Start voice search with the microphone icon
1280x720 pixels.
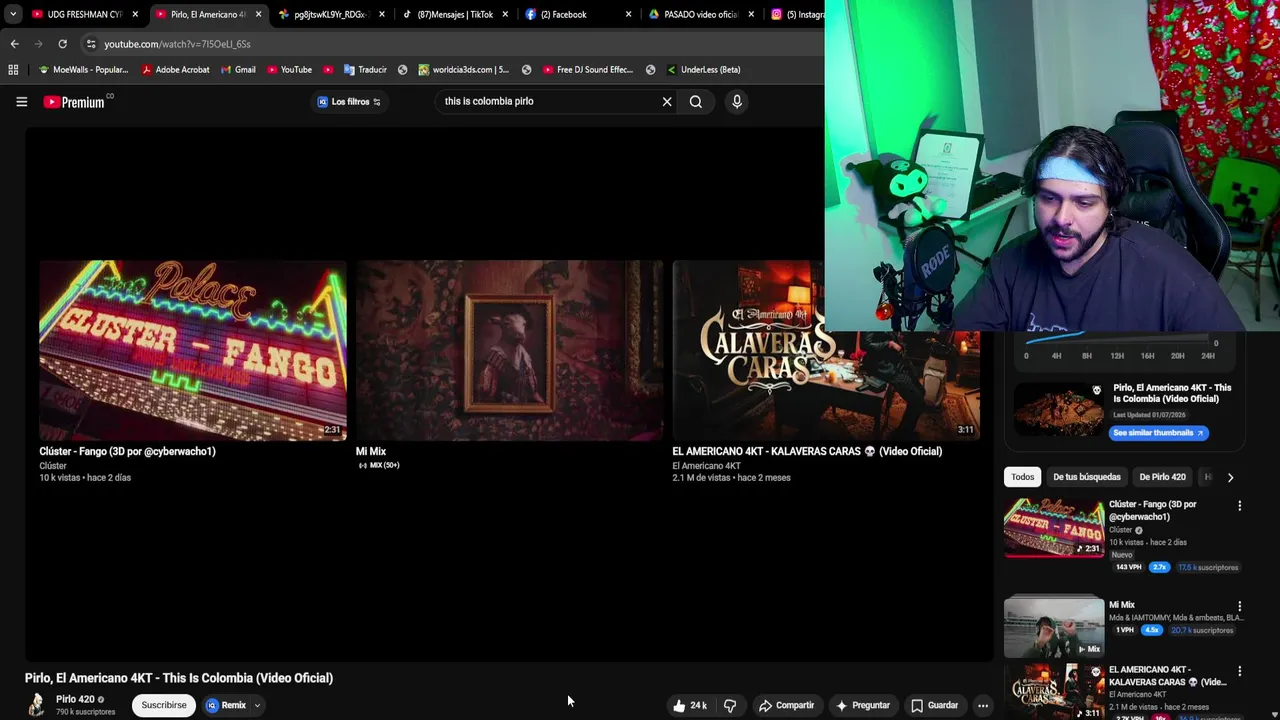tap(737, 101)
